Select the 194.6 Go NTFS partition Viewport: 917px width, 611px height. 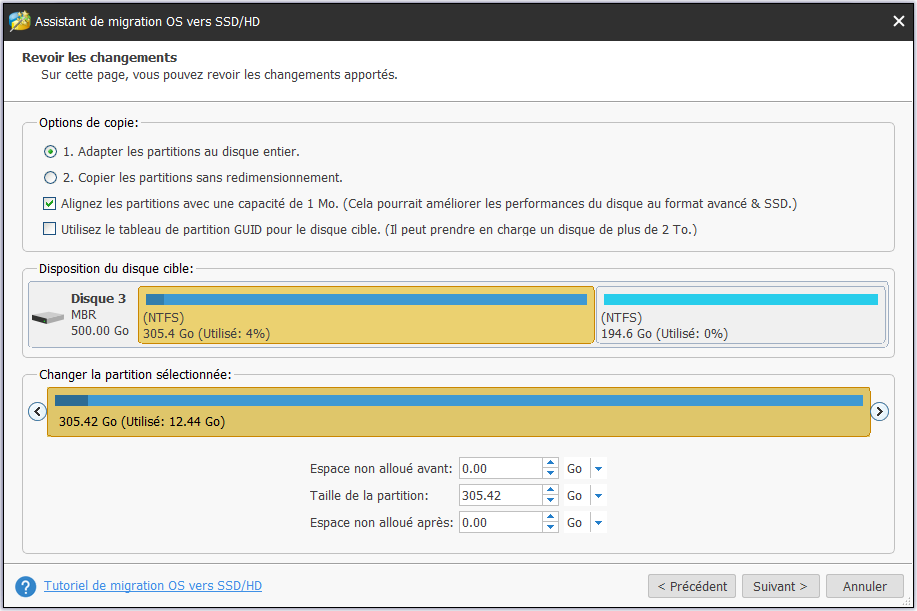(741, 315)
